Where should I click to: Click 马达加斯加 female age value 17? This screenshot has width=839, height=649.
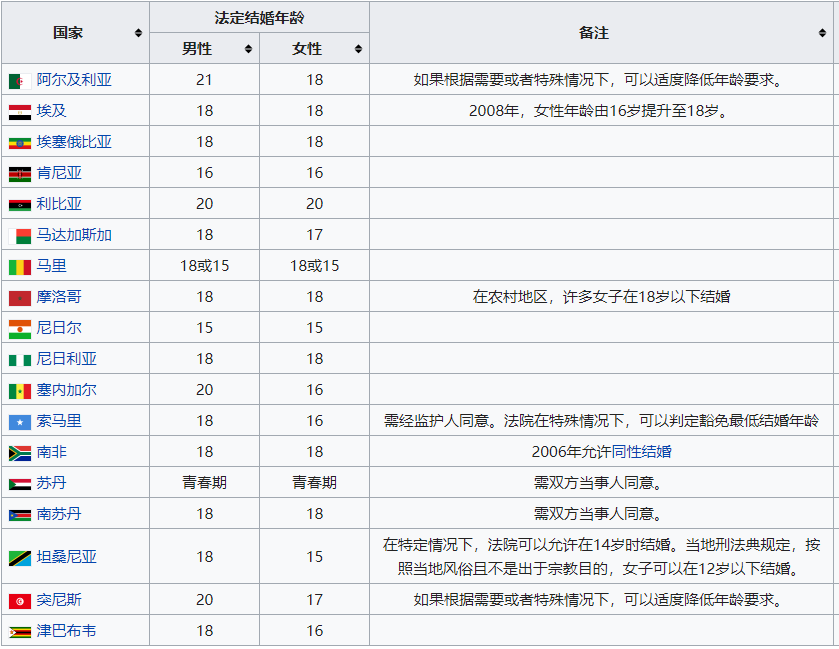tap(315, 235)
